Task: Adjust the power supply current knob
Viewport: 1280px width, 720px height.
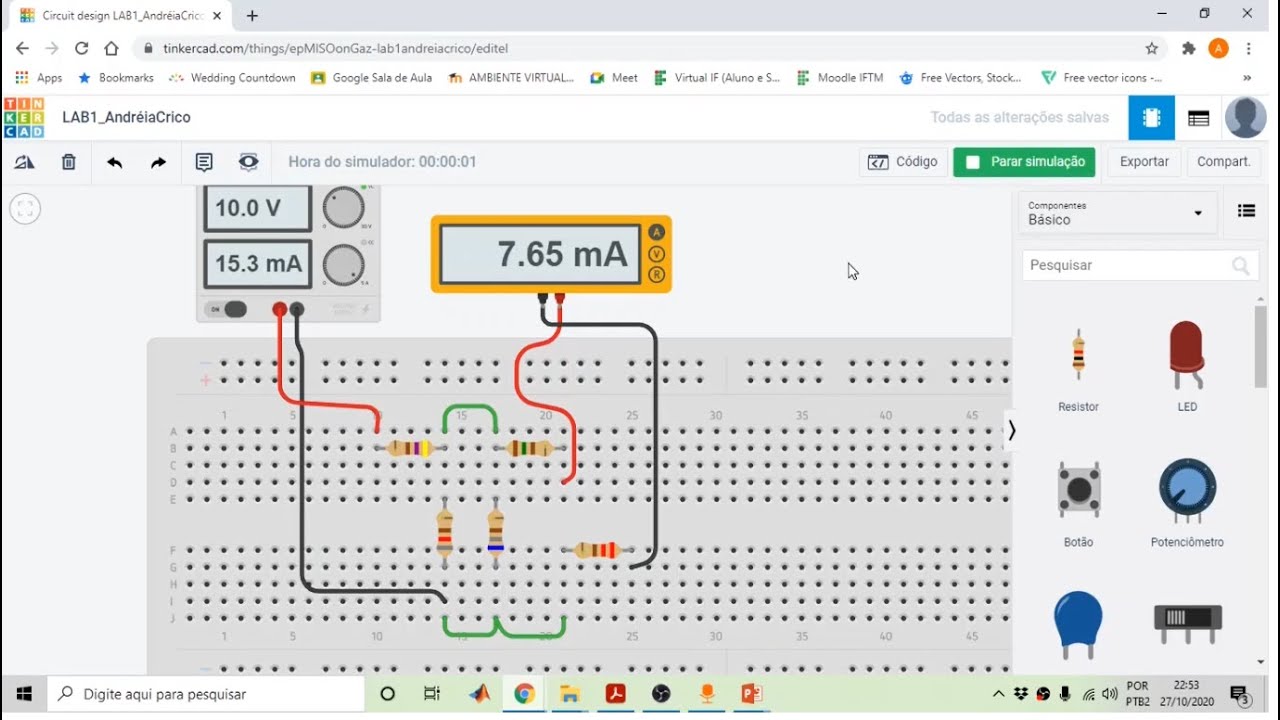Action: click(343, 264)
